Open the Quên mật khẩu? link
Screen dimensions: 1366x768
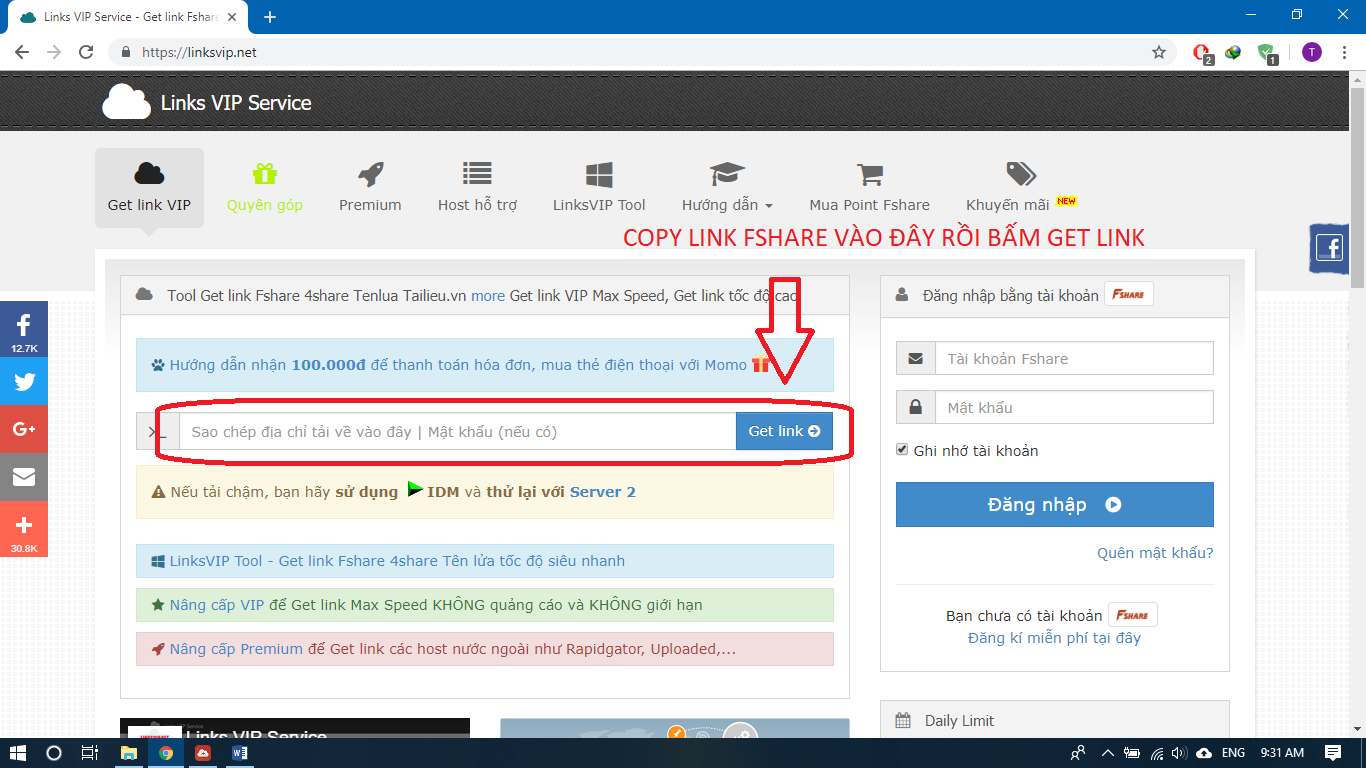(1155, 553)
